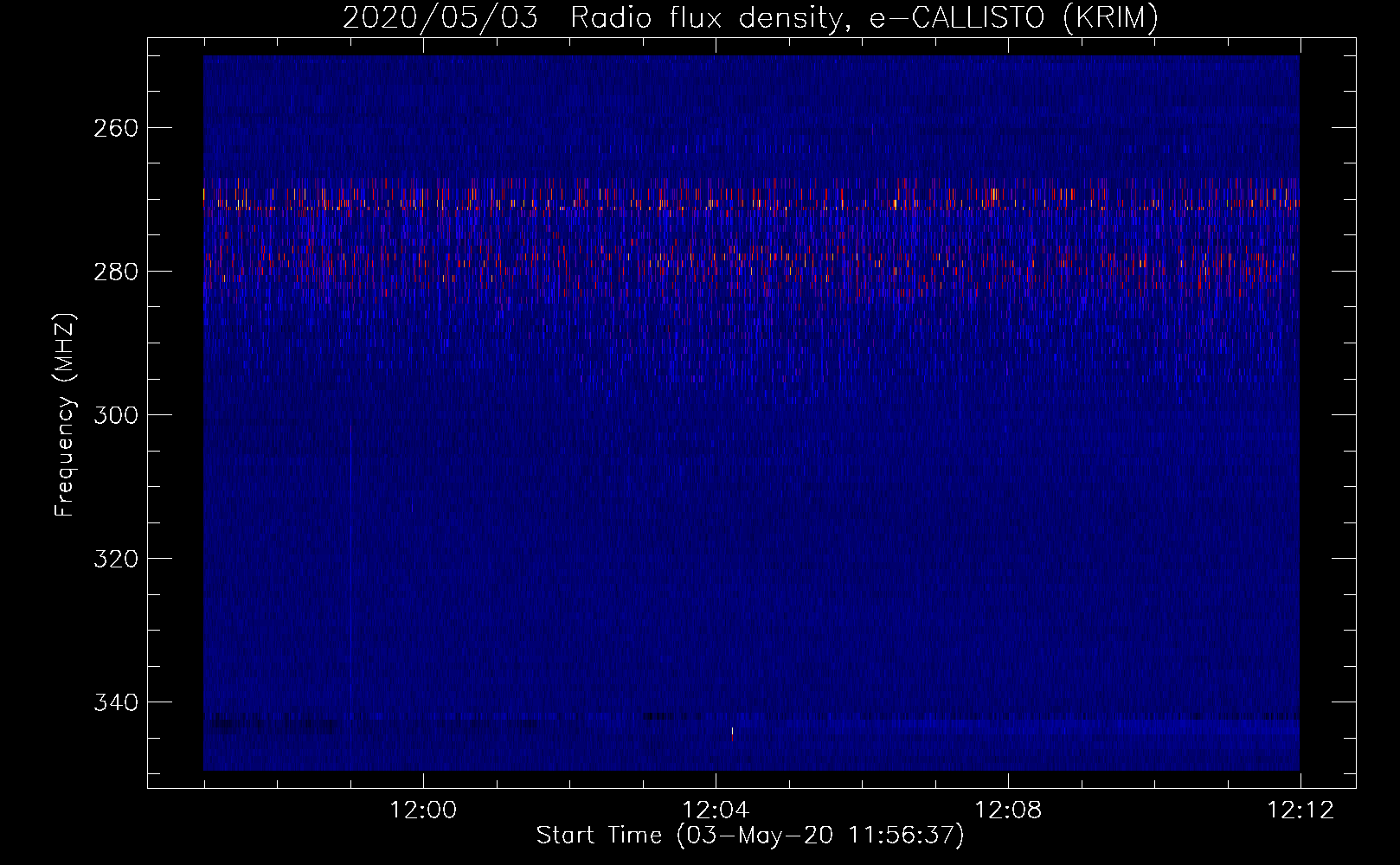Click the 12:12 time axis label
The height and width of the screenshot is (865, 1400).
point(1300,811)
